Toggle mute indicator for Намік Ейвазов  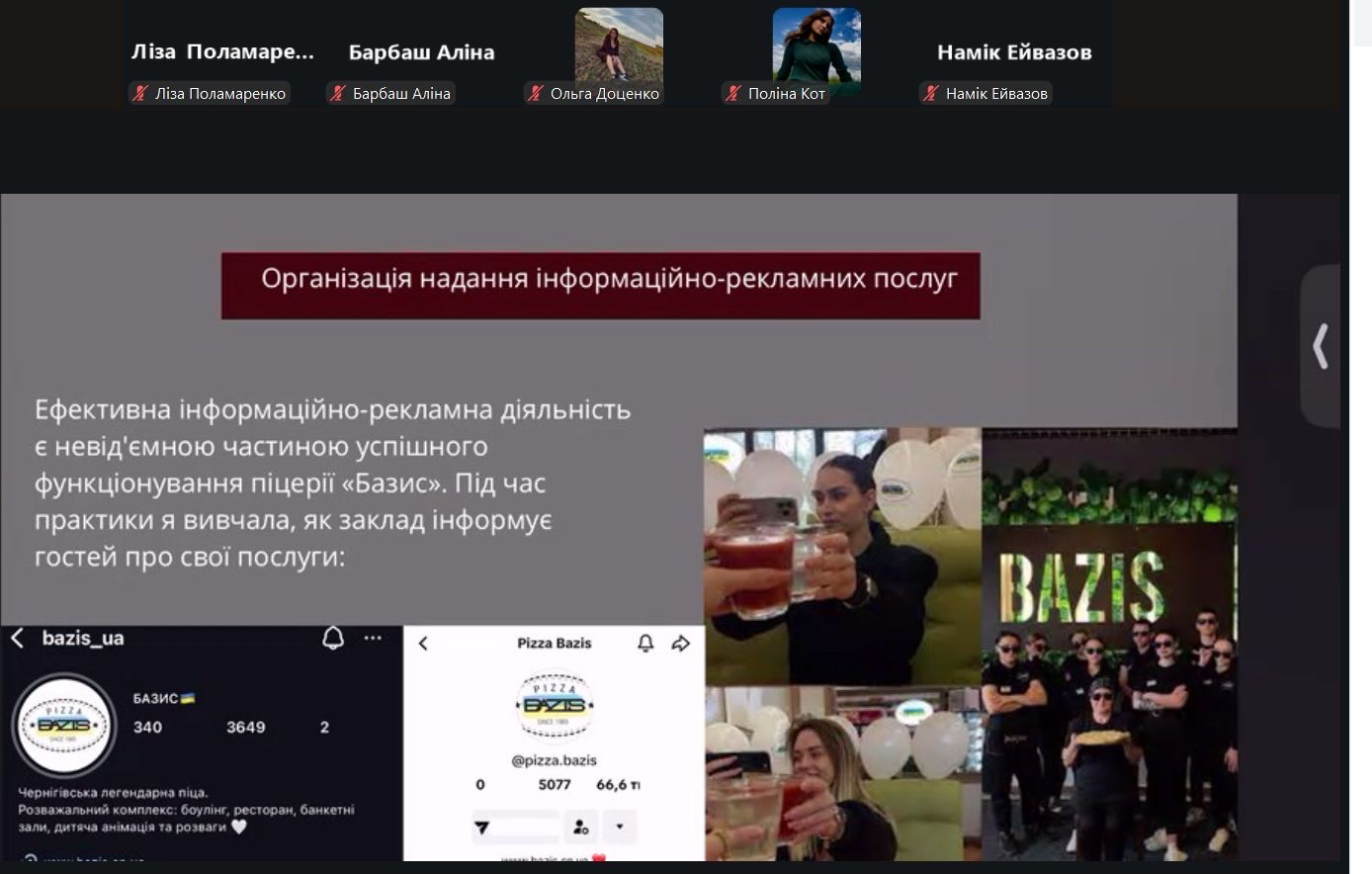coord(930,94)
